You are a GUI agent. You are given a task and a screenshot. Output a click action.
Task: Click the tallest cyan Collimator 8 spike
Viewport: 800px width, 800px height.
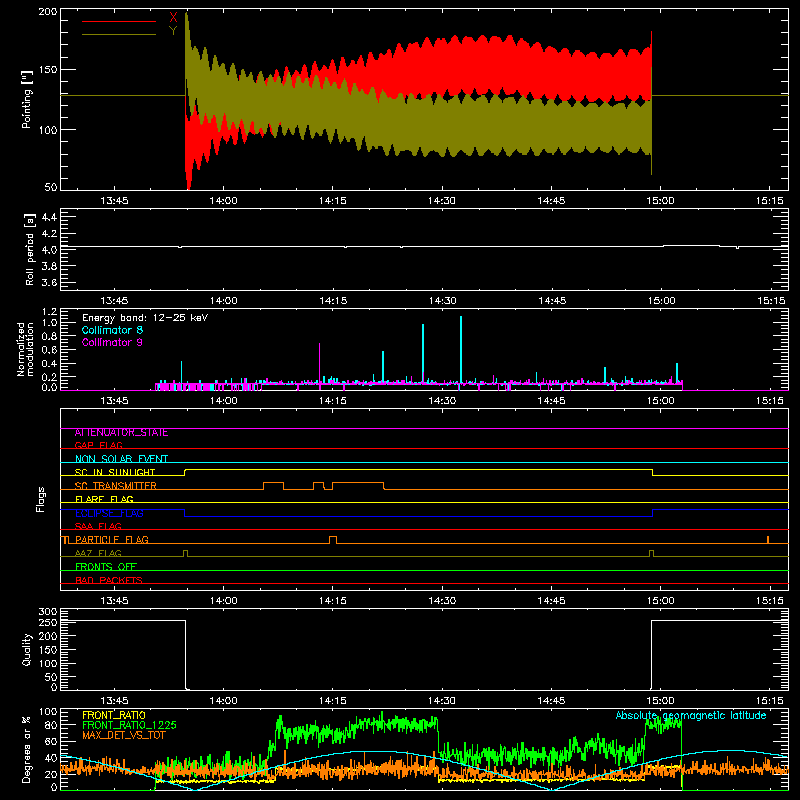tap(461, 349)
